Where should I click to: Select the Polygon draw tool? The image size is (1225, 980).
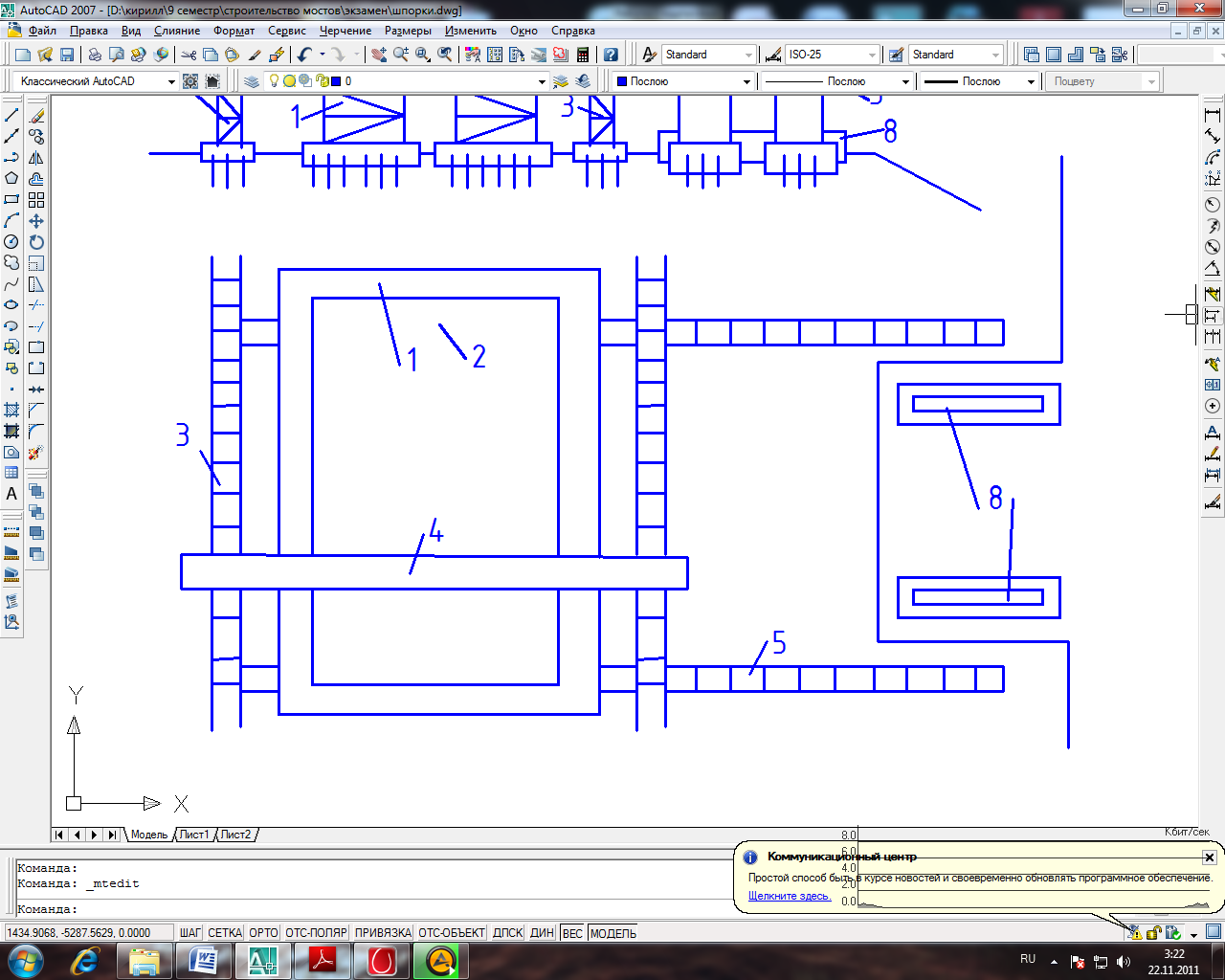coord(11,179)
